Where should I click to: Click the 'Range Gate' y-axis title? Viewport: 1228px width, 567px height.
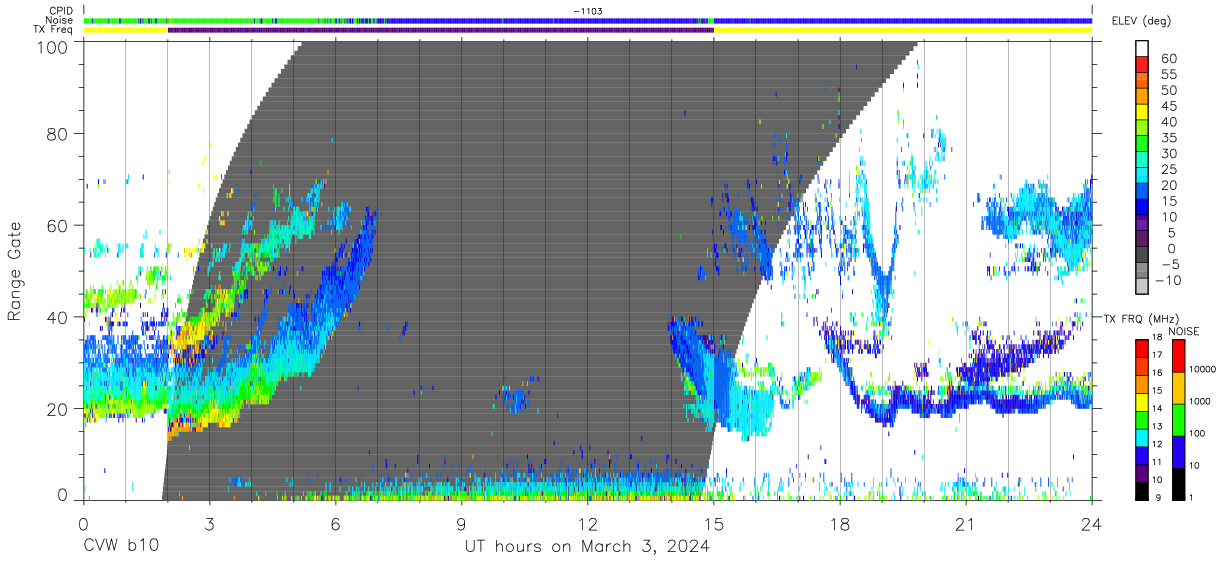click(15, 272)
